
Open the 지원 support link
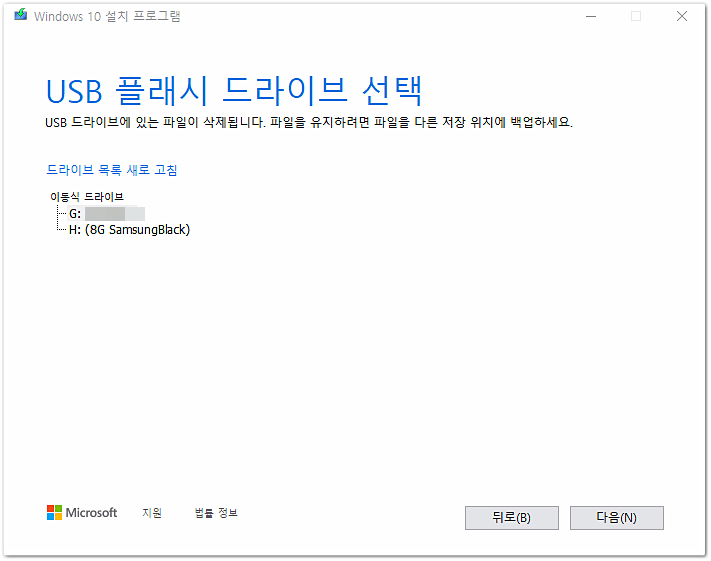click(x=152, y=512)
